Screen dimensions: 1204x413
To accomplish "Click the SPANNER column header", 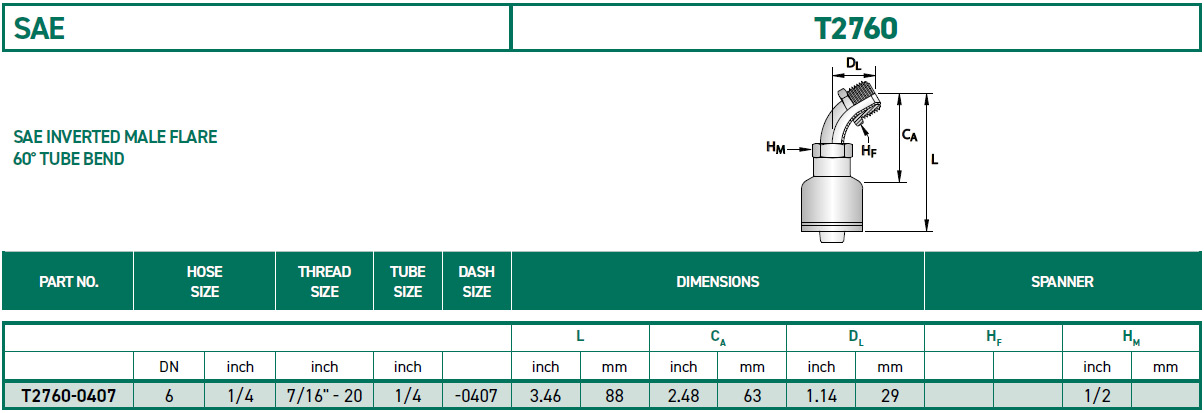I will tap(1062, 282).
